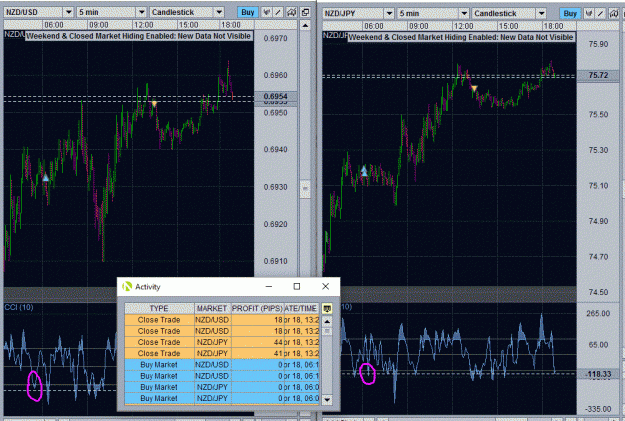This screenshot has width=625, height=421.
Task: Select the Close Trade NZD/JPY row with 44 pips
Action: 222,342
